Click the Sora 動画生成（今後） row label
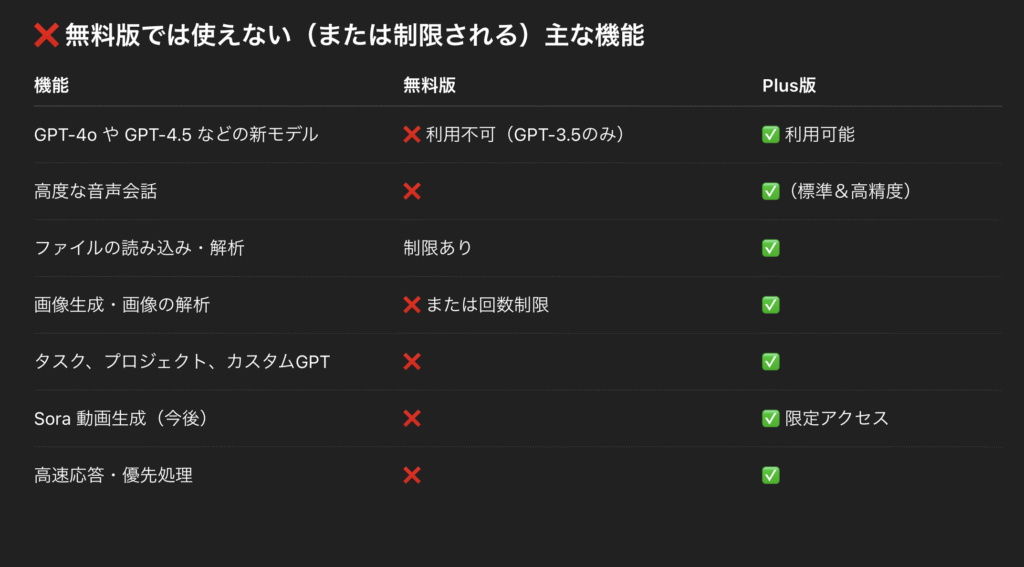This screenshot has width=1024, height=567. point(123,418)
